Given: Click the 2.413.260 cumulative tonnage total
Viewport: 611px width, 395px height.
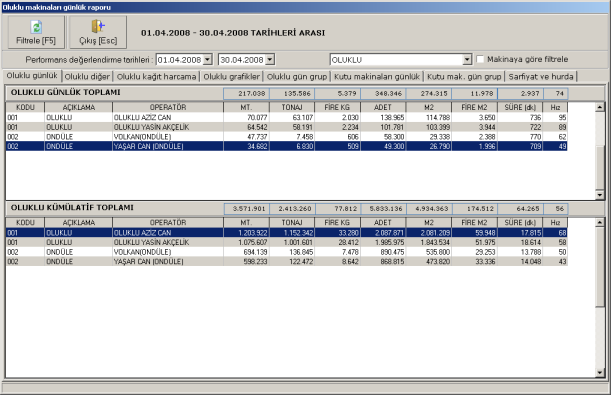Looking at the screenshot, I should pos(292,209).
